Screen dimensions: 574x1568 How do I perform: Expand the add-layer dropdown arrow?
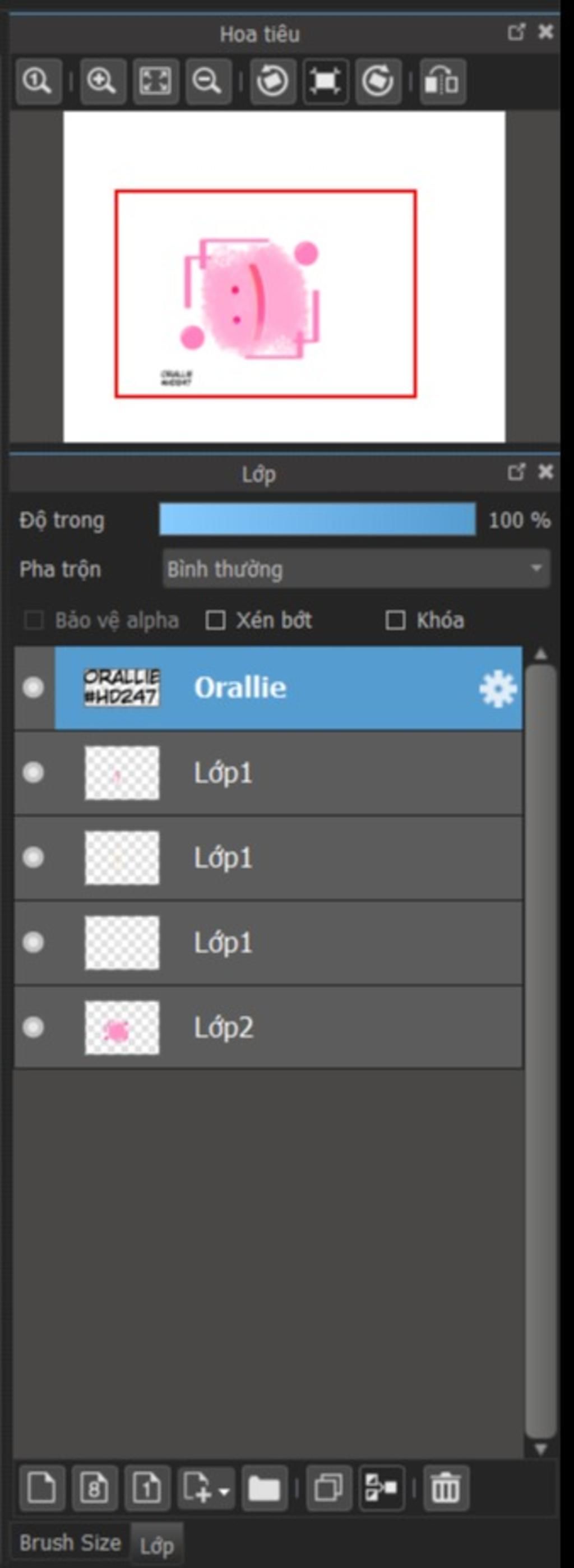pyautogui.click(x=224, y=1491)
